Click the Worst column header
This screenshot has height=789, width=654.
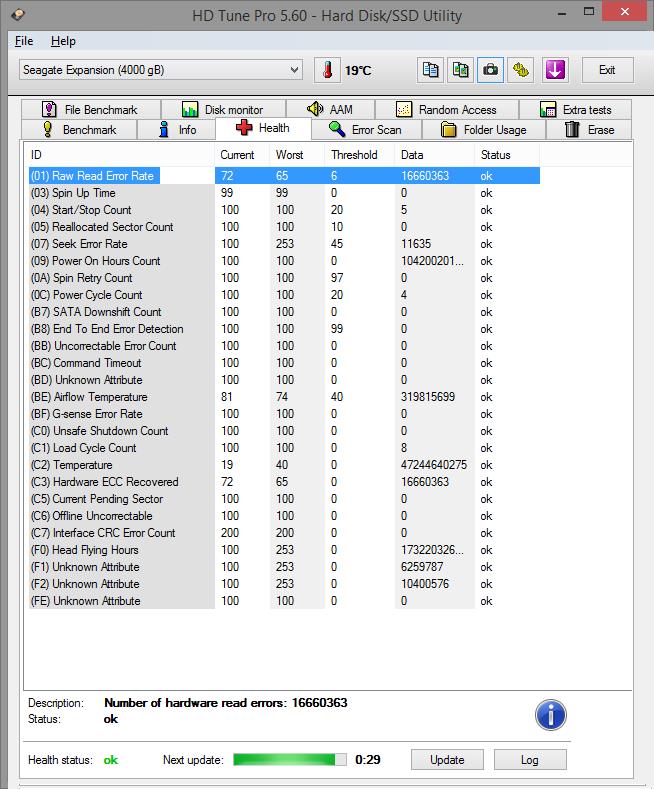(297, 155)
